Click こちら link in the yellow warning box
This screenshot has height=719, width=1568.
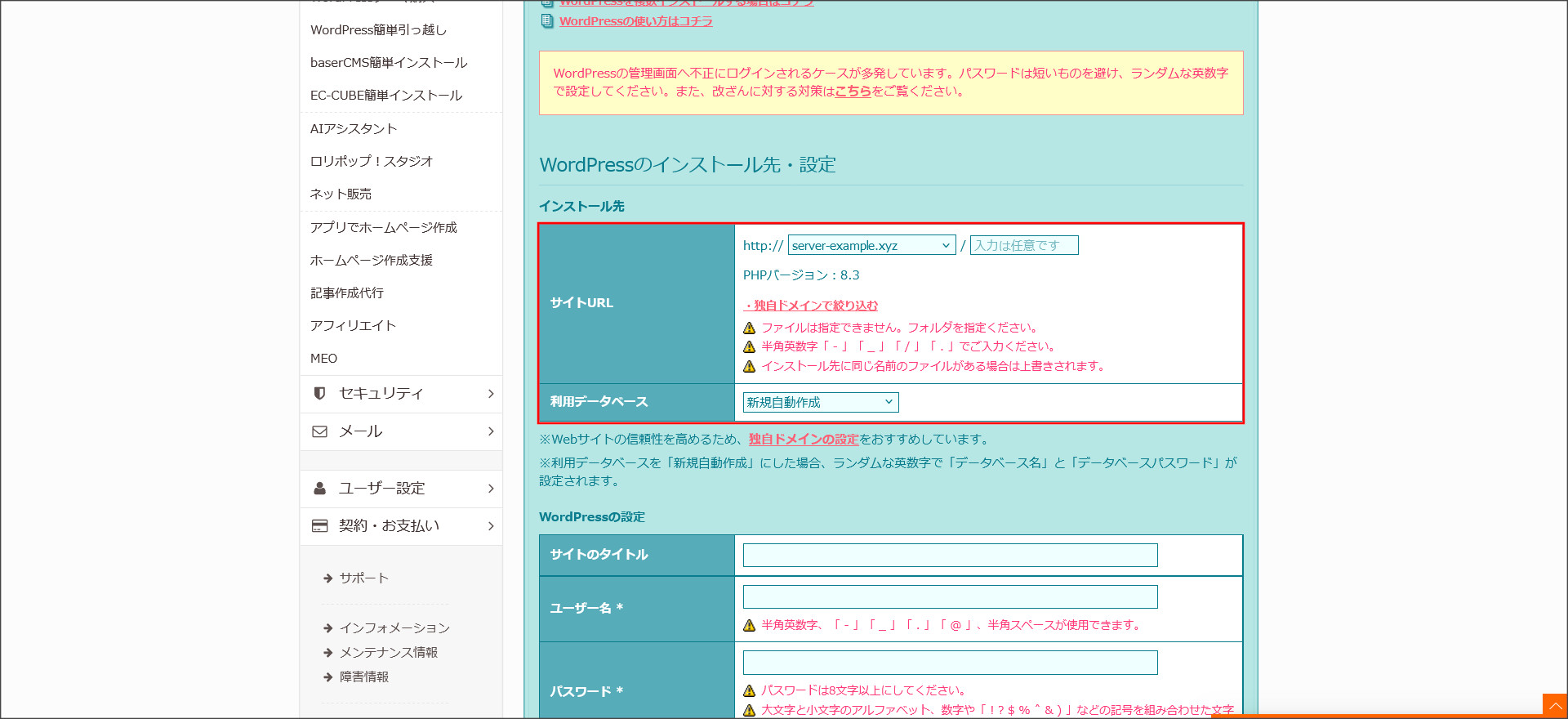(x=853, y=92)
